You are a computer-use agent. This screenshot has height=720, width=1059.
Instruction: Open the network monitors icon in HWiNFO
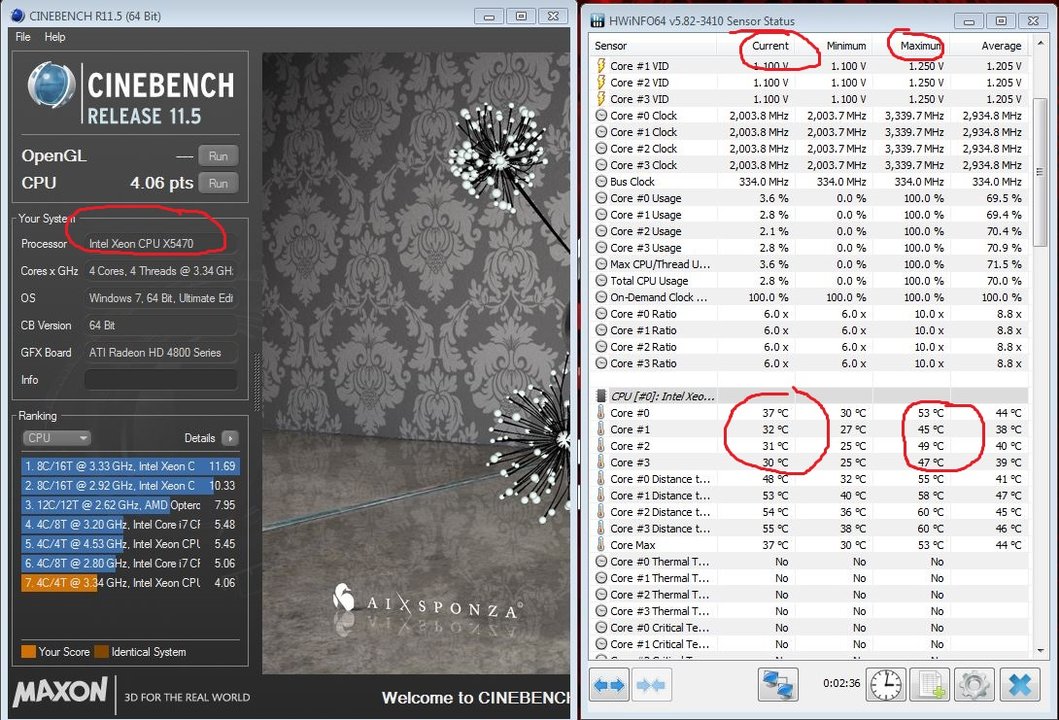point(777,684)
